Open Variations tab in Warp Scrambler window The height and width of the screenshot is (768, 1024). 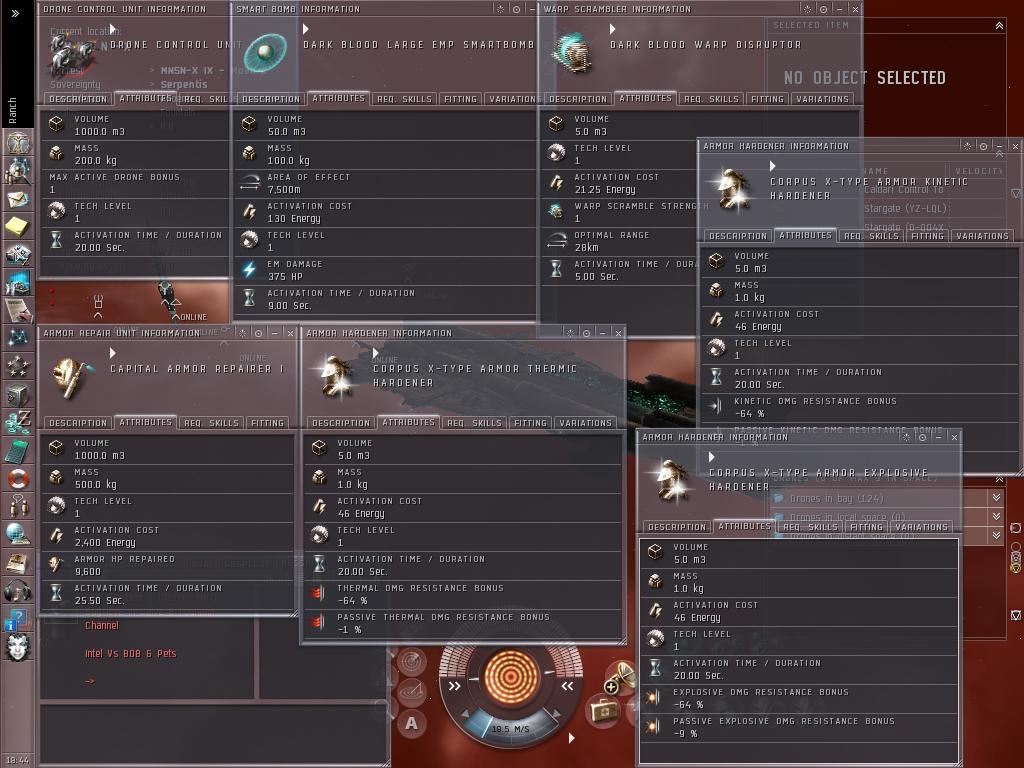click(822, 99)
